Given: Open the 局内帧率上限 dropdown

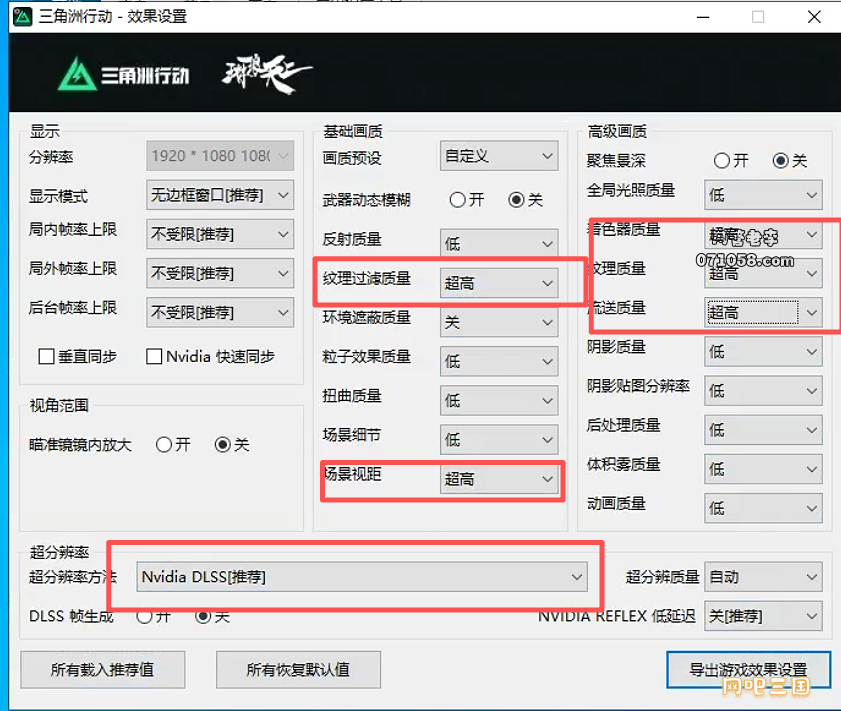Looking at the screenshot, I should click(x=220, y=235).
